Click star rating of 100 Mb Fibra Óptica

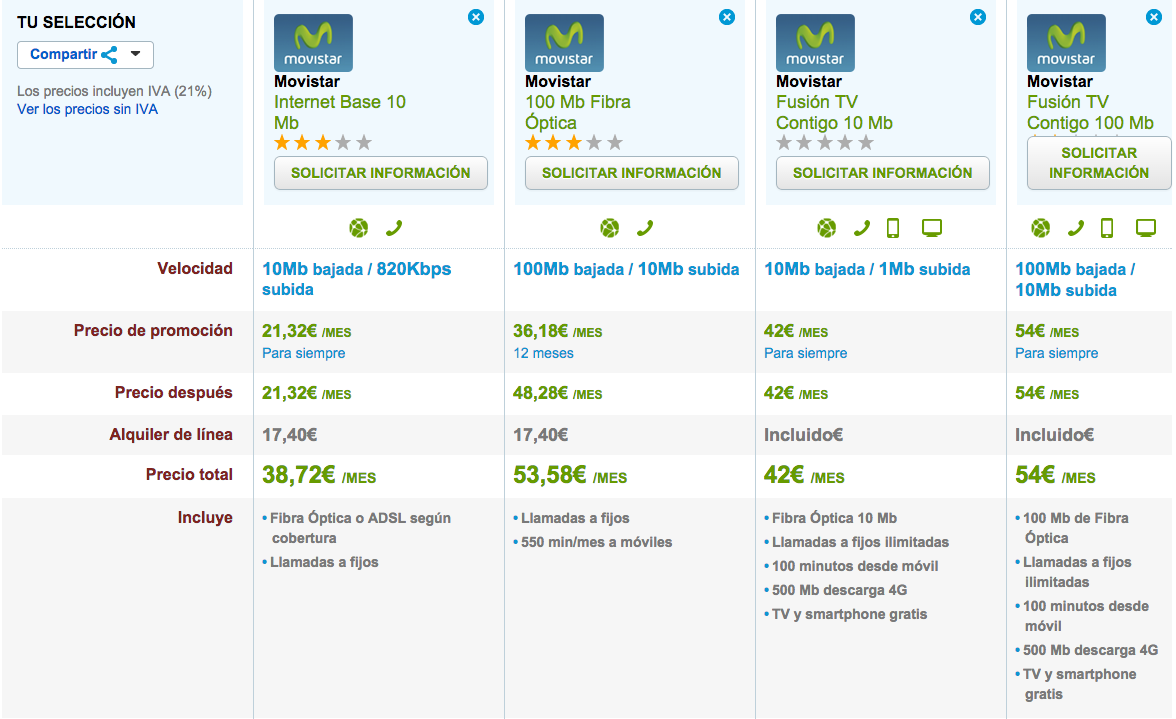[x=574, y=142]
